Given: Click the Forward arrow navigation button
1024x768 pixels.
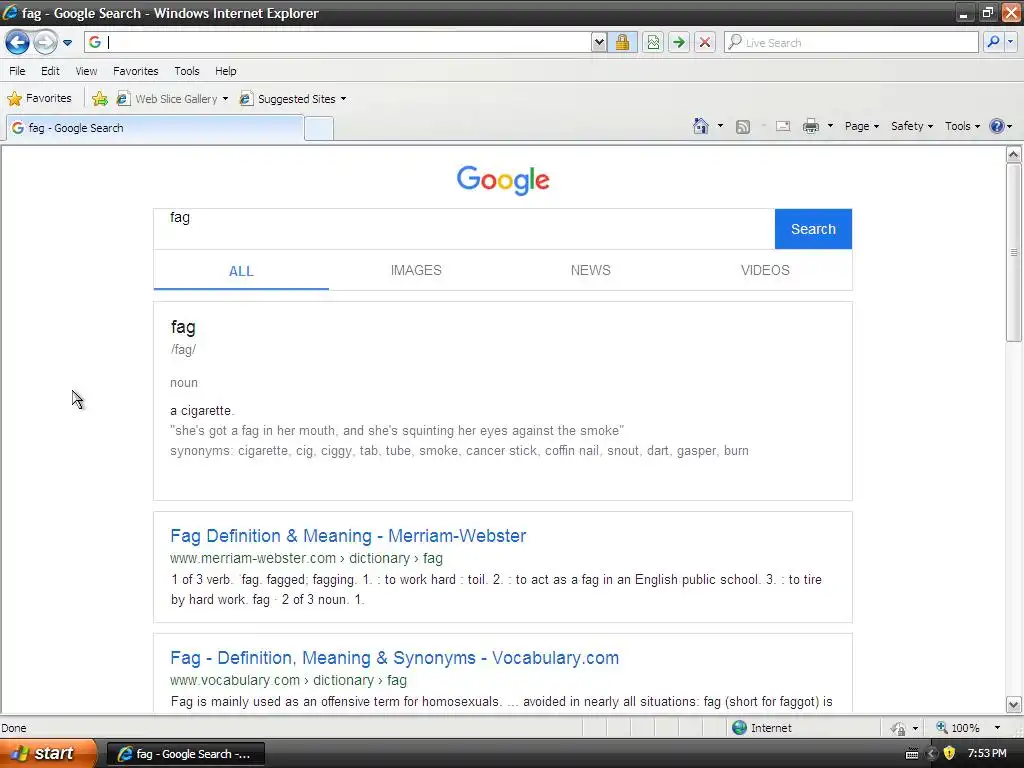Looking at the screenshot, I should (x=45, y=42).
